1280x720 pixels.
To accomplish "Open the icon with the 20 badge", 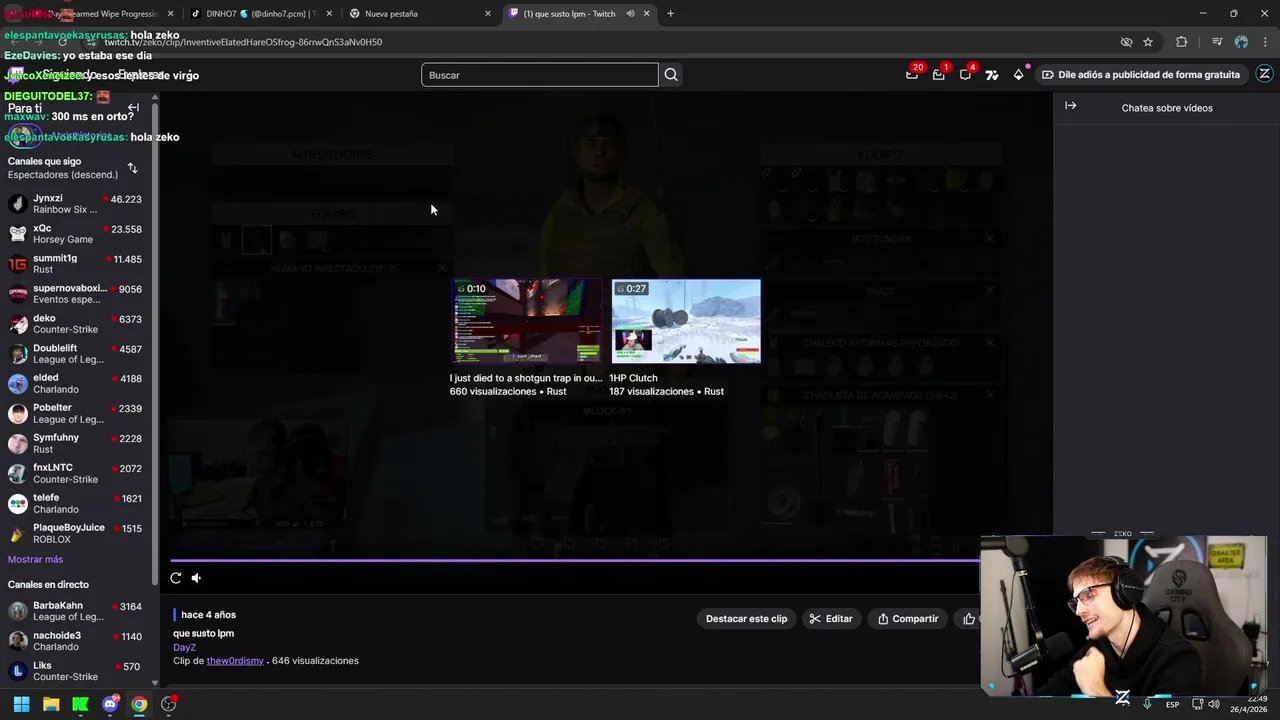I will tap(912, 74).
